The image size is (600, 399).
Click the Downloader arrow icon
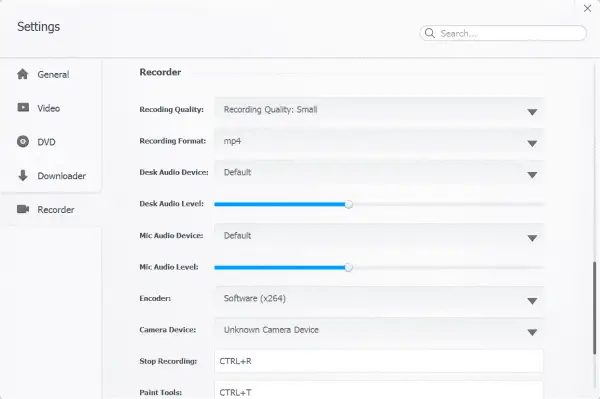point(23,175)
